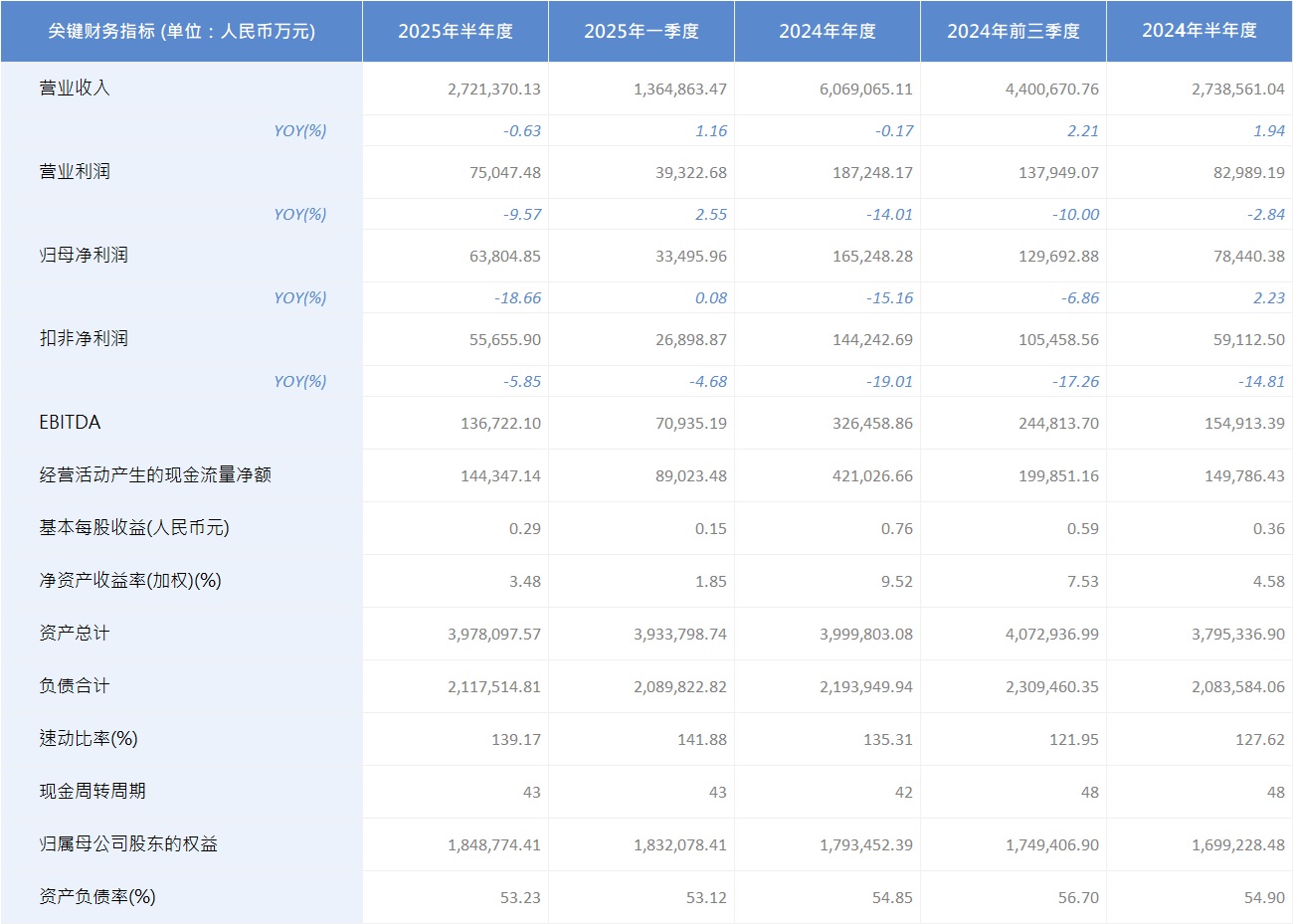Click the 资产负债率 value 56.70
The height and width of the screenshot is (924, 1293).
(1077, 898)
